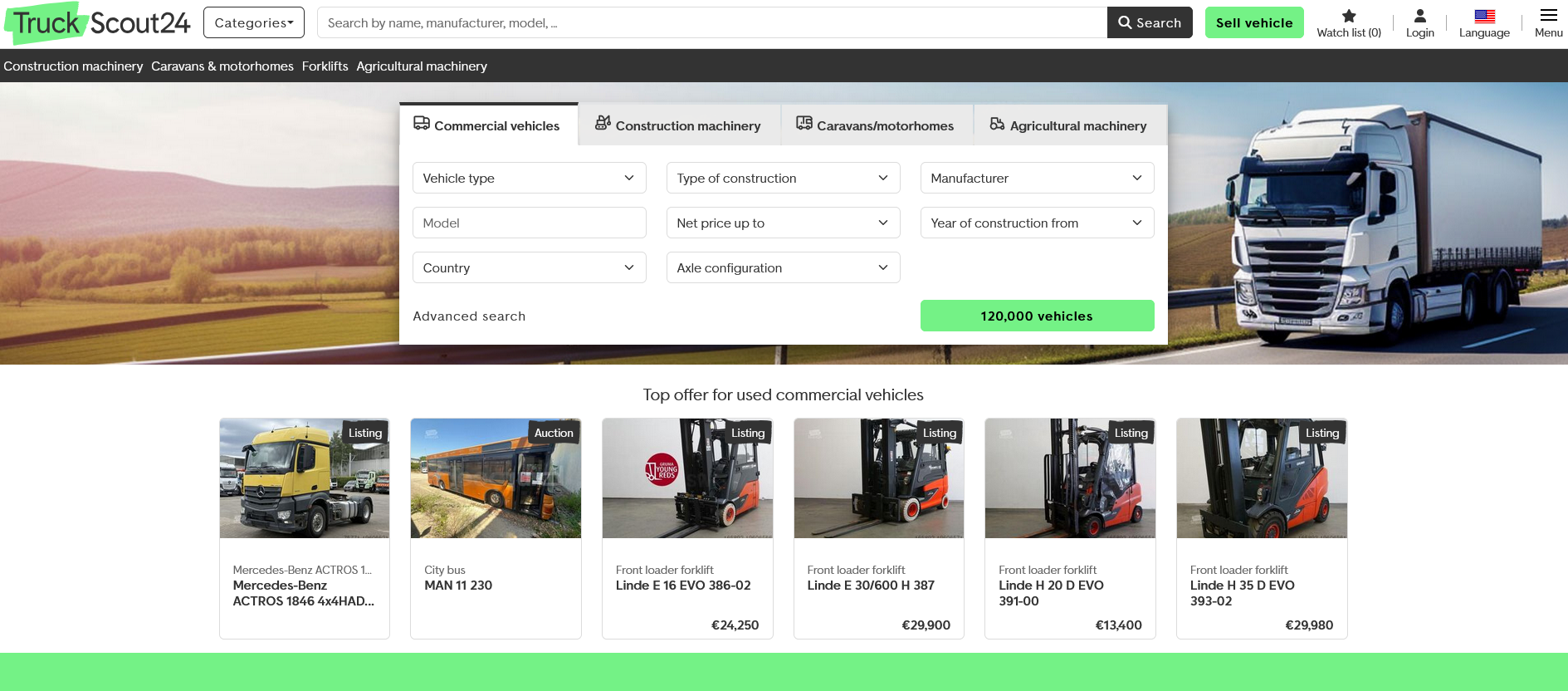Viewport: 1568px width, 691px height.
Task: Click the 120,000 vehicles button
Action: [1037, 316]
